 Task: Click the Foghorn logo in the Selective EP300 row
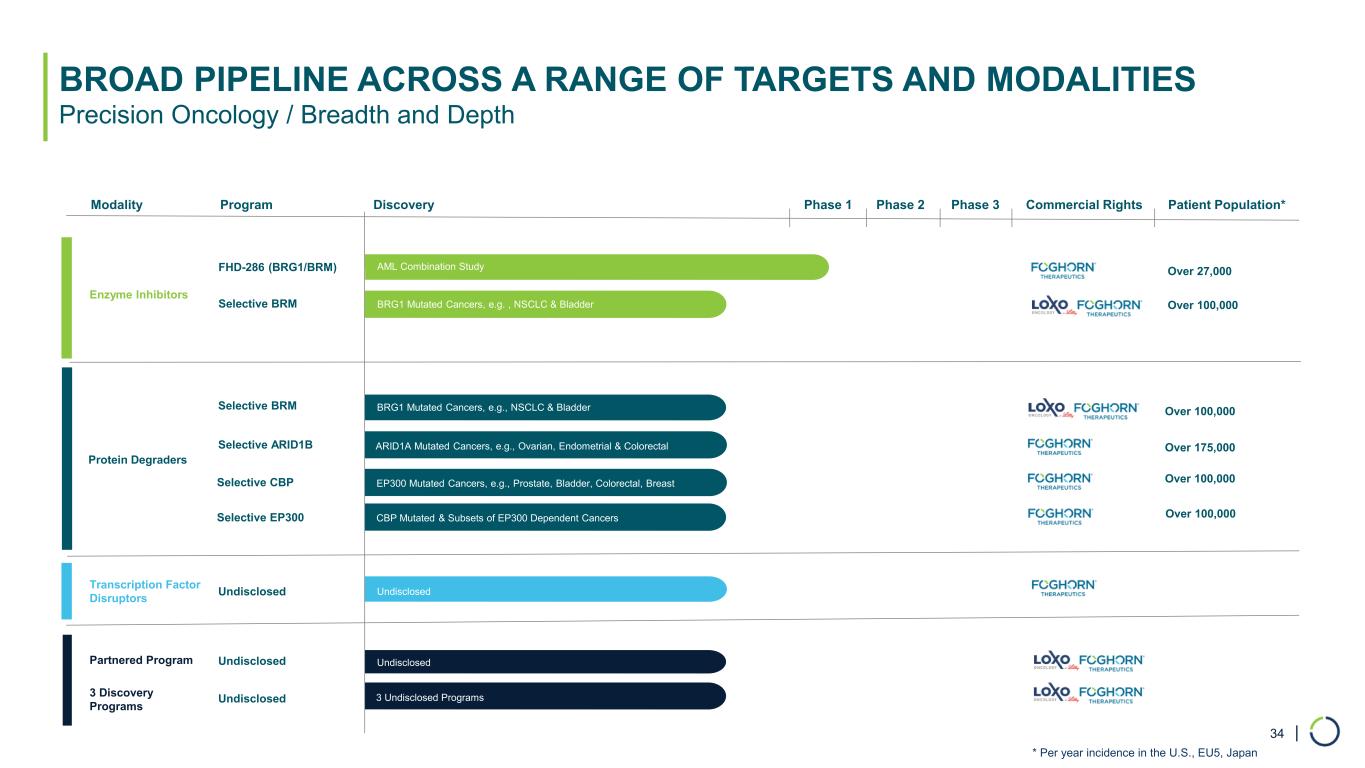point(1060,516)
